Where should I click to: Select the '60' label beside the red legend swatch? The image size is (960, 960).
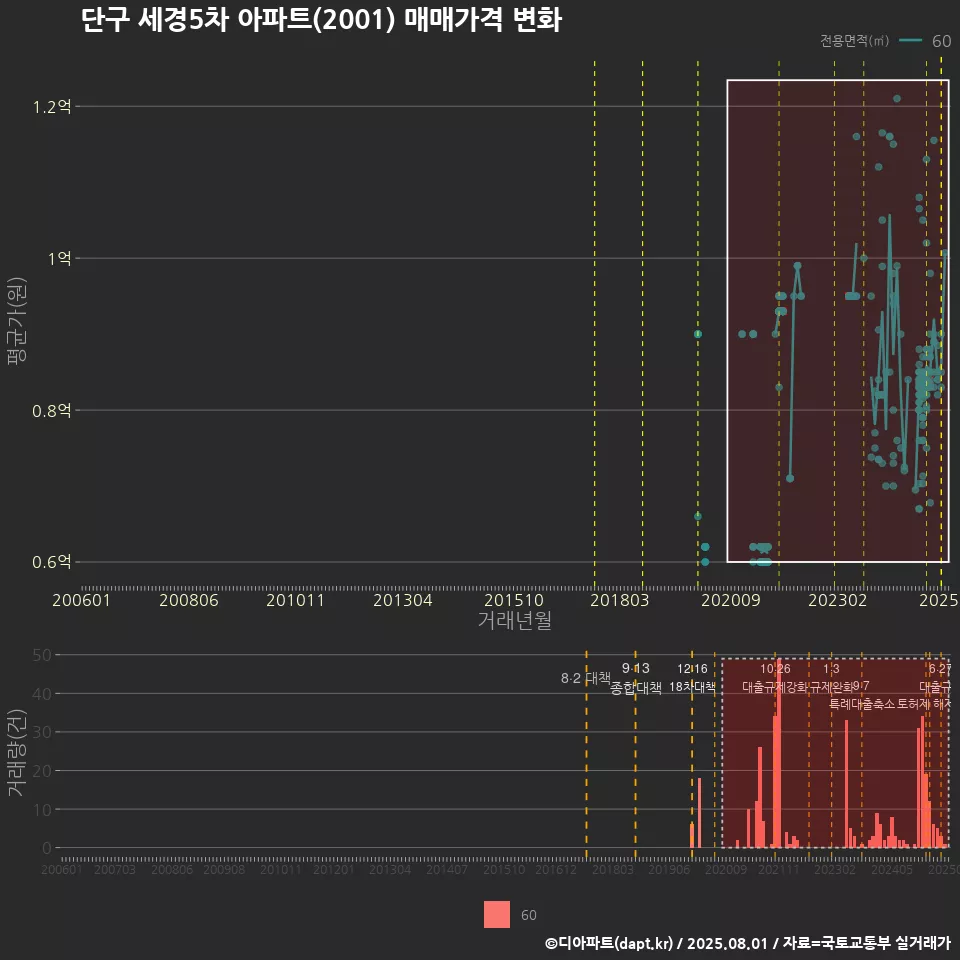[x=528, y=915]
